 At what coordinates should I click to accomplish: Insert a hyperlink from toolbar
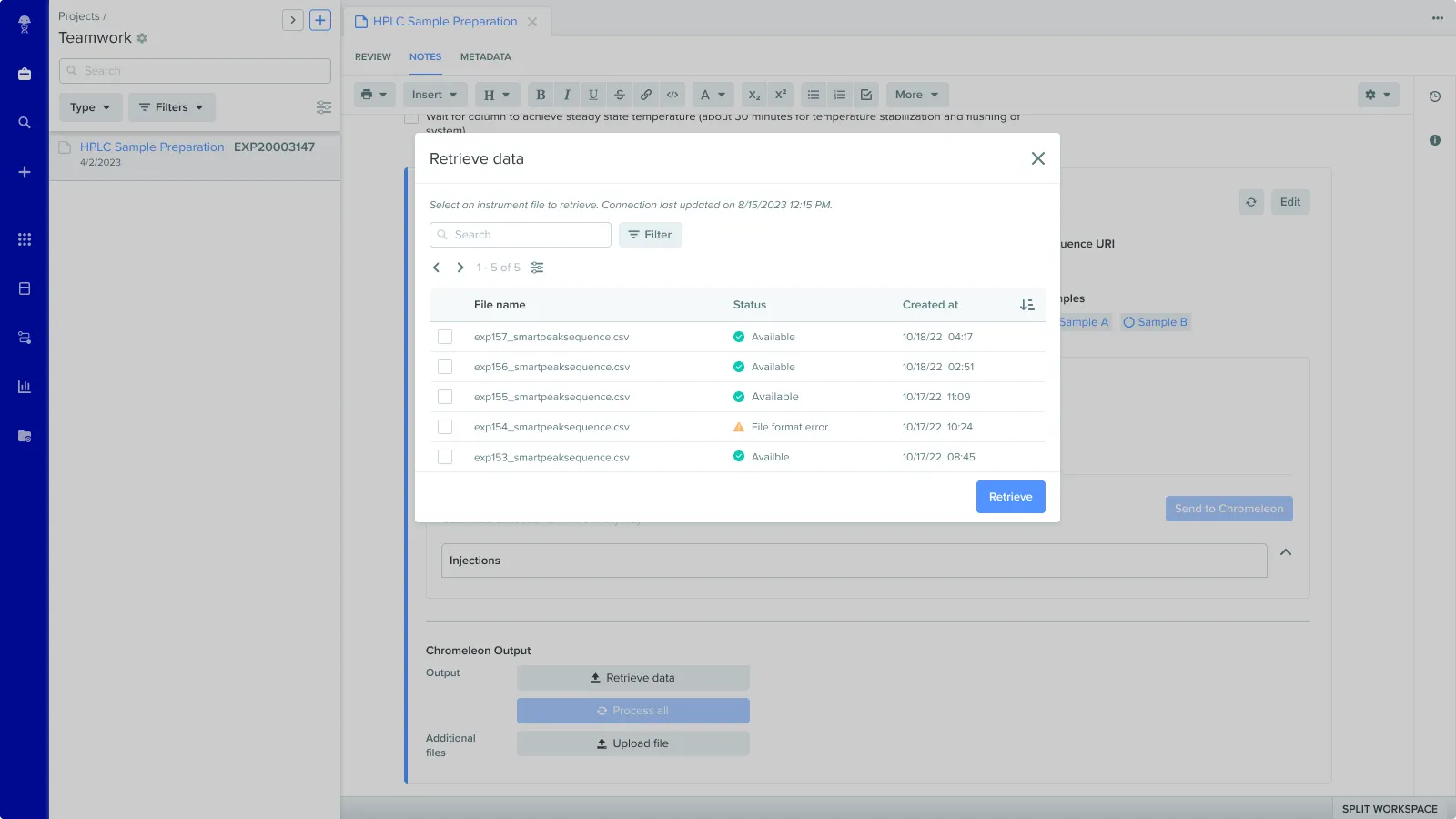(646, 95)
